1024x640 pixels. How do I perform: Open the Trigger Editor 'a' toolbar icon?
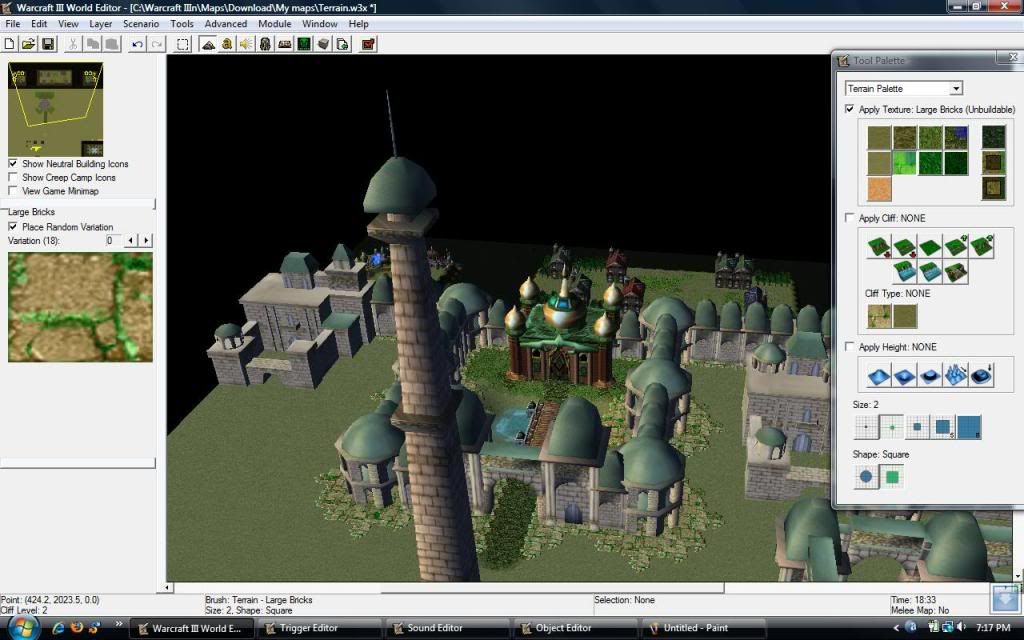pos(227,44)
